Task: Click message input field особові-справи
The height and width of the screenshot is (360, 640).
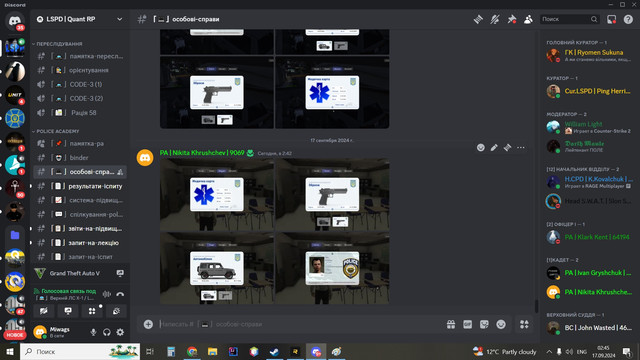Action: coord(300,324)
